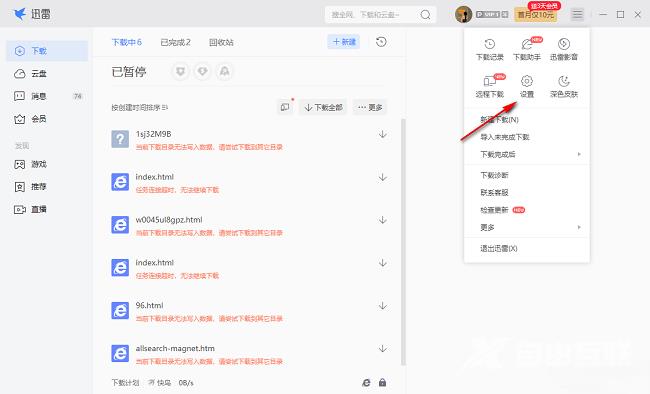Open 设置 gear in the menu
Screen dimensions: 650x394
(x=526, y=86)
